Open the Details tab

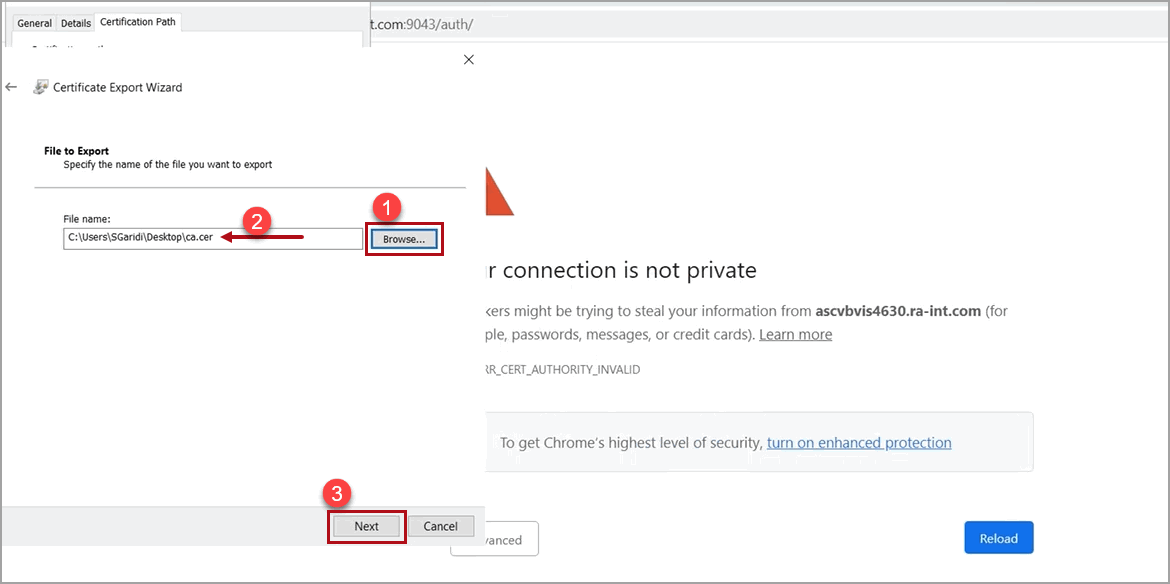[75, 23]
